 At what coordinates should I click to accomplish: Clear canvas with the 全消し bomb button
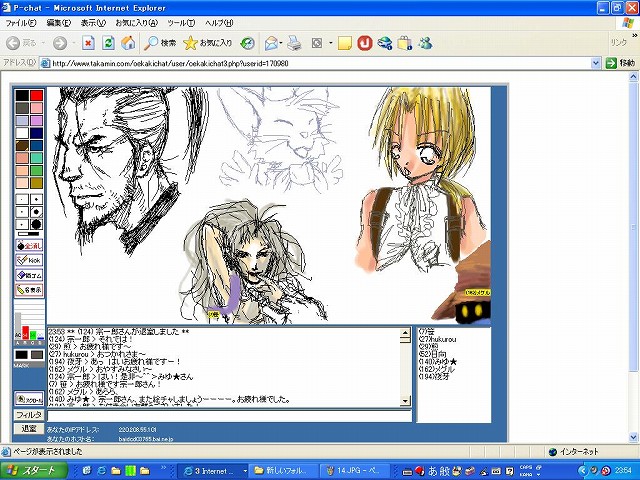click(x=29, y=246)
